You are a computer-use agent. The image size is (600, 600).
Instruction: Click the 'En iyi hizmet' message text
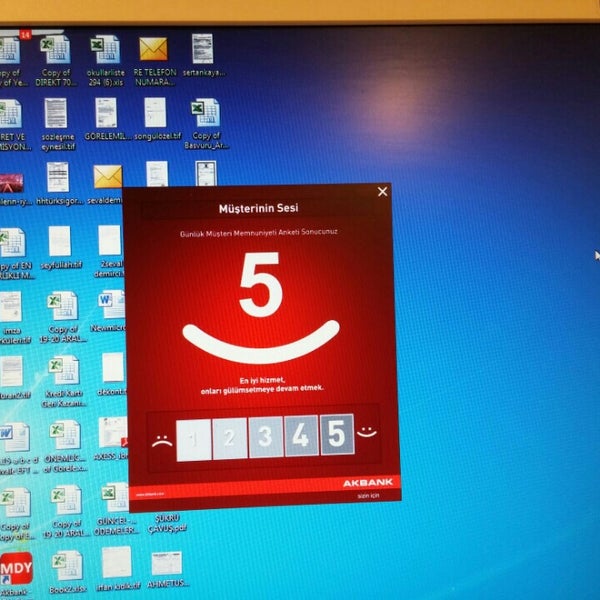pyautogui.click(x=262, y=385)
